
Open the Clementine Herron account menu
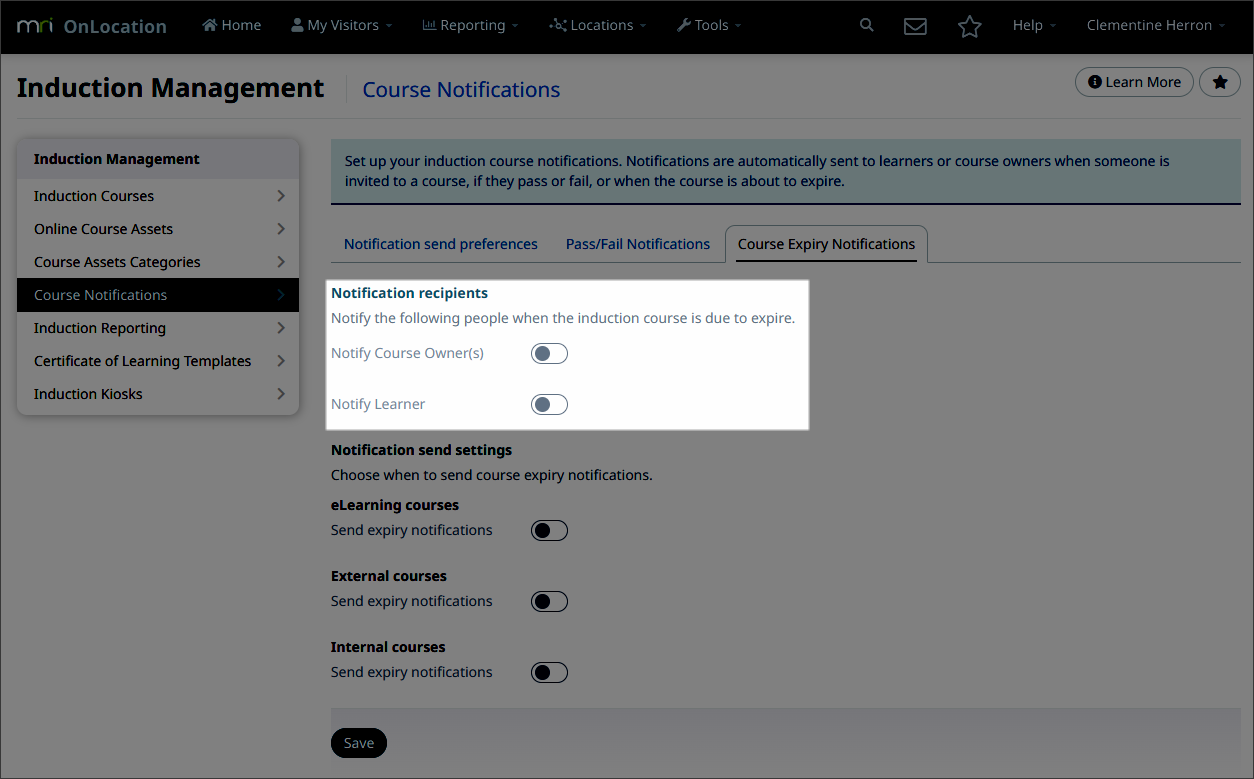pos(1148,24)
